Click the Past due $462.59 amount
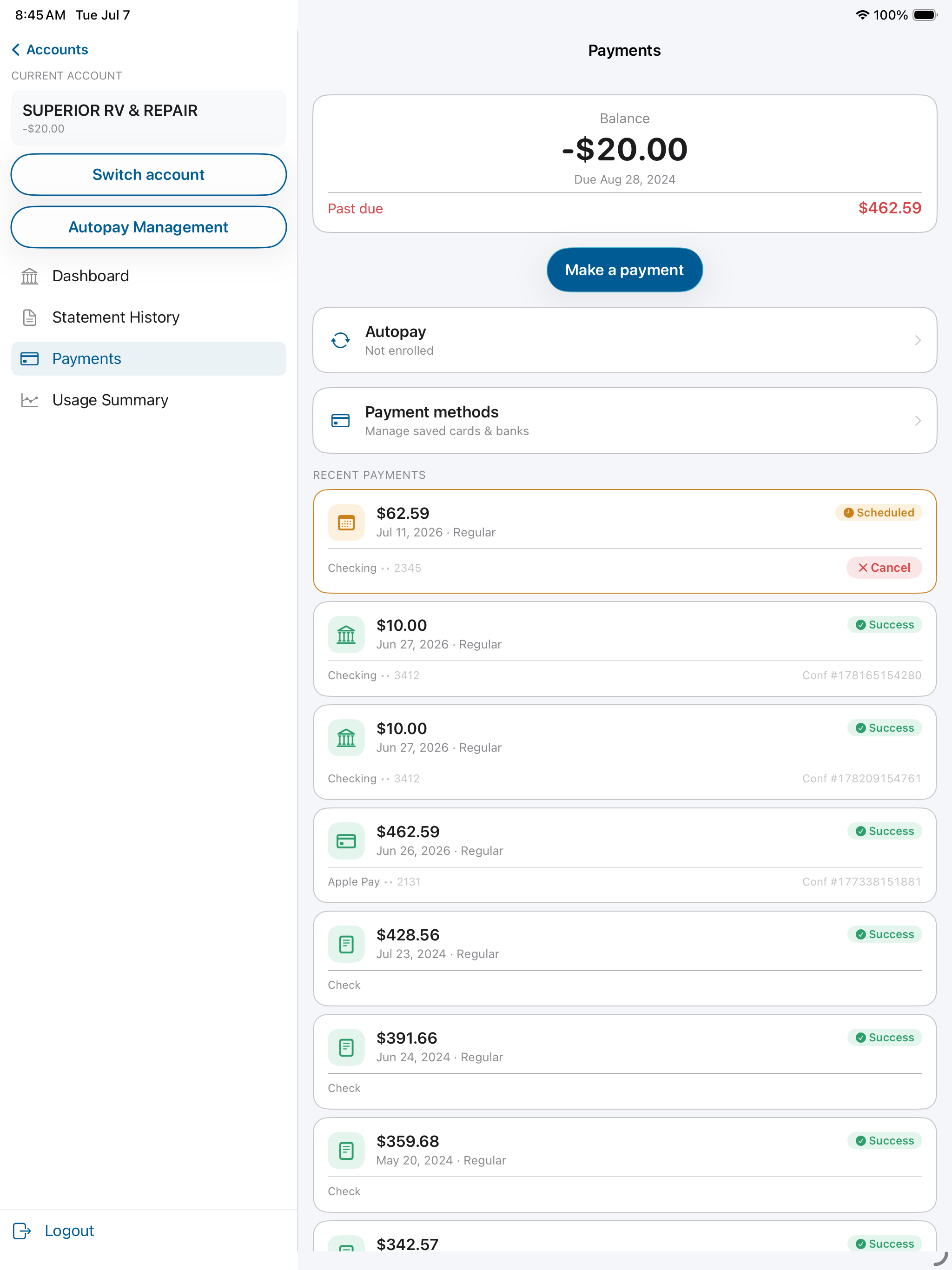 pyautogui.click(x=889, y=208)
